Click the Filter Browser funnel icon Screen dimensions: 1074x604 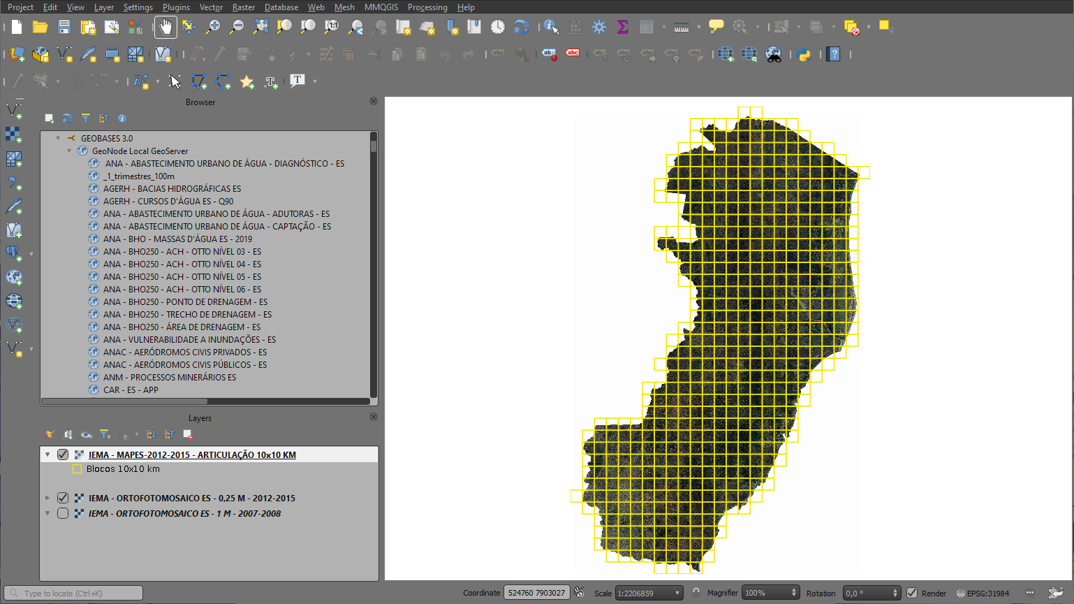(86, 118)
